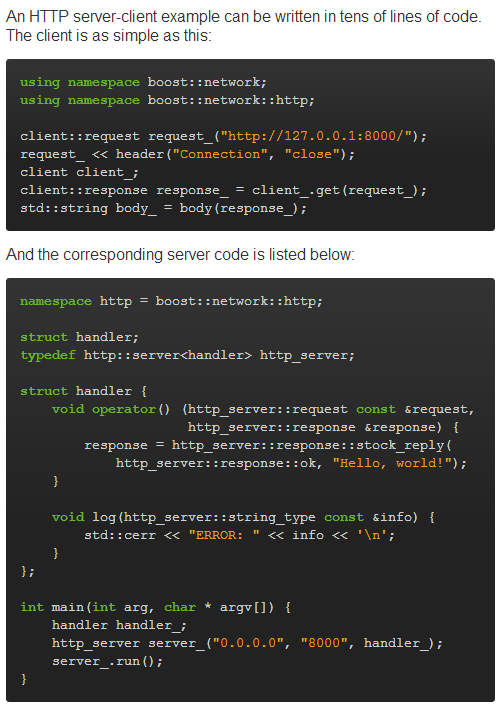Viewport: 496px width, 708px height.
Task: Click the "struct handler {" line
Action: 84,391
